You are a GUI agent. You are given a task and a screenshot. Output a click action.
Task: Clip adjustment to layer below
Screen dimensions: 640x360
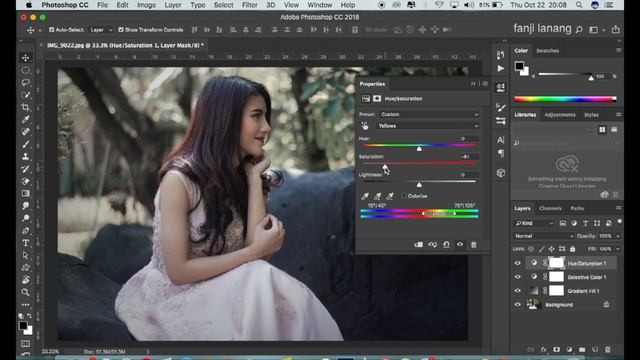(419, 244)
